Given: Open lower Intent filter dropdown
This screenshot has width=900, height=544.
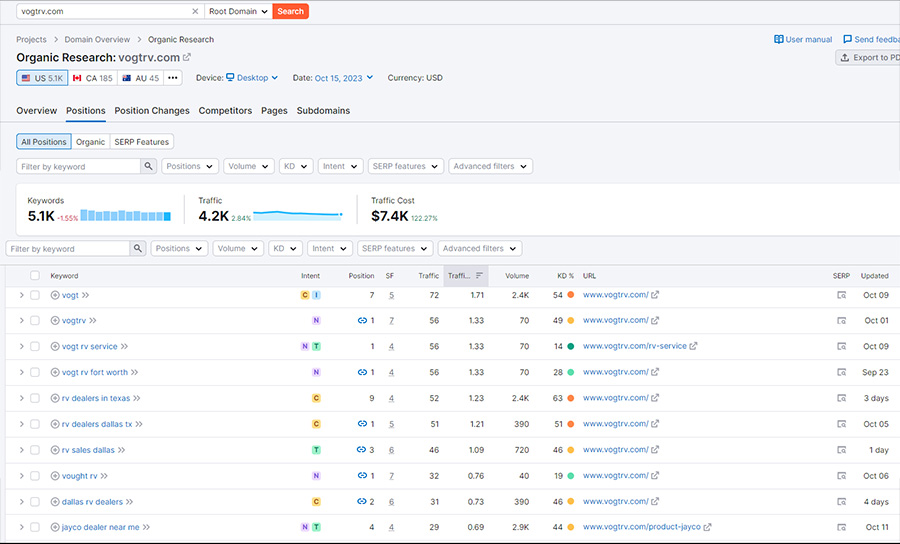Looking at the screenshot, I should (329, 248).
